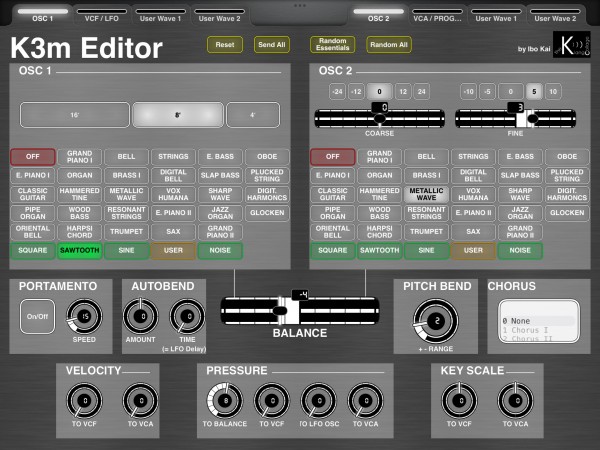
Task: Click Key Scale TO VCF knob
Action: tap(459, 401)
